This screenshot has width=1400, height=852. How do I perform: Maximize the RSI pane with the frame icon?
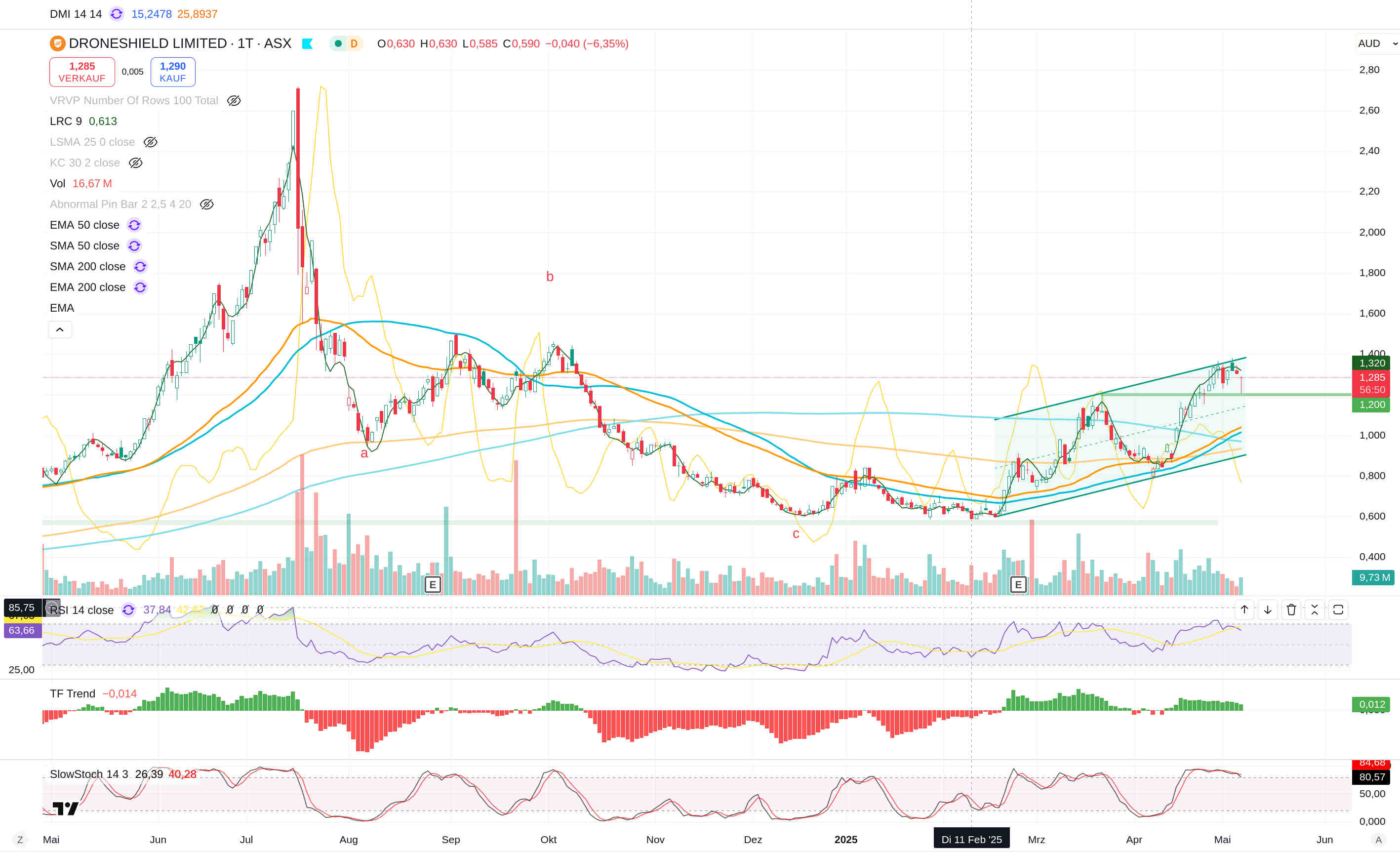point(1338,610)
